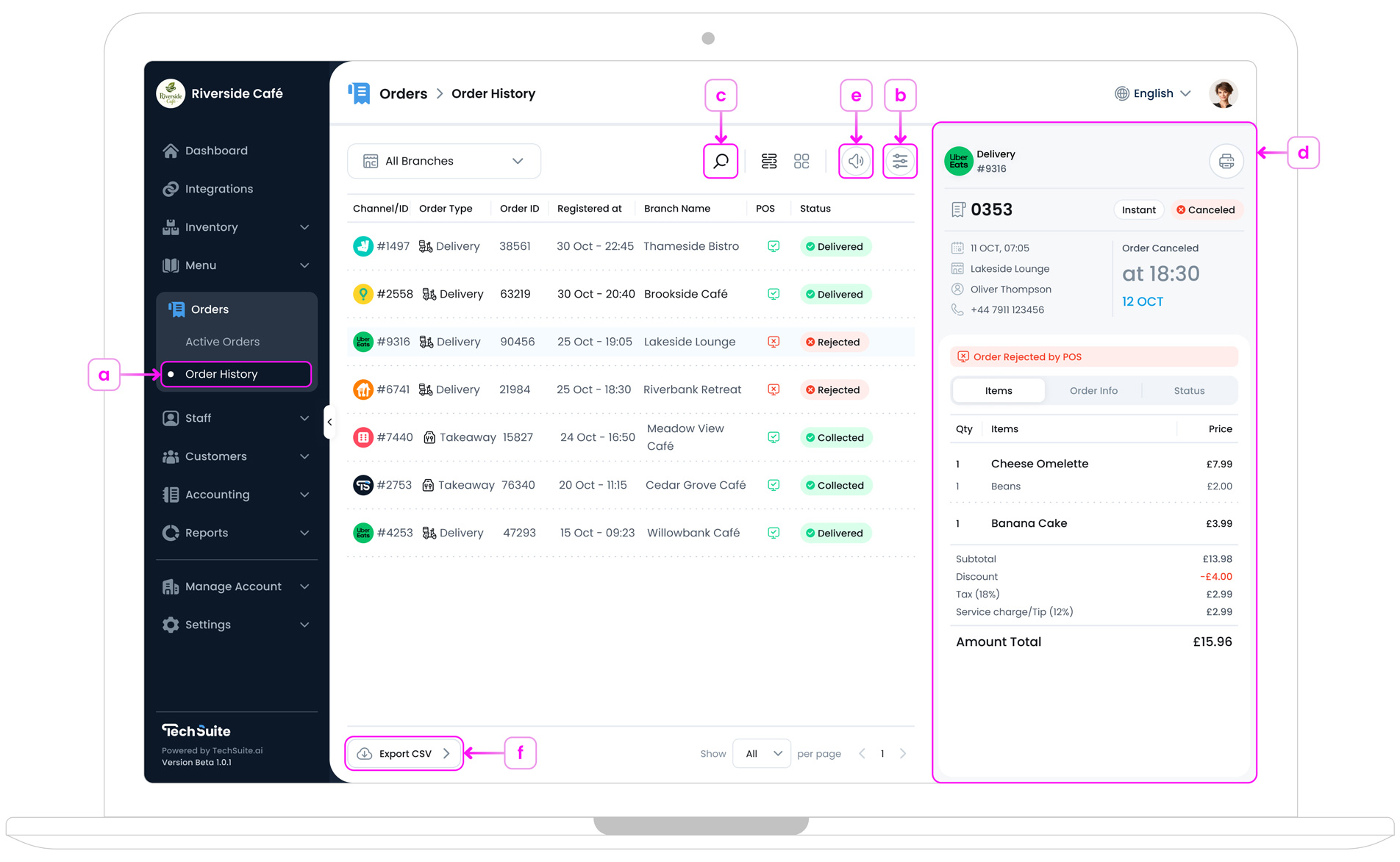Viewport: 1400px width, 862px height.
Task: Click the rejected POS icon for order #9316
Action: coord(773,342)
